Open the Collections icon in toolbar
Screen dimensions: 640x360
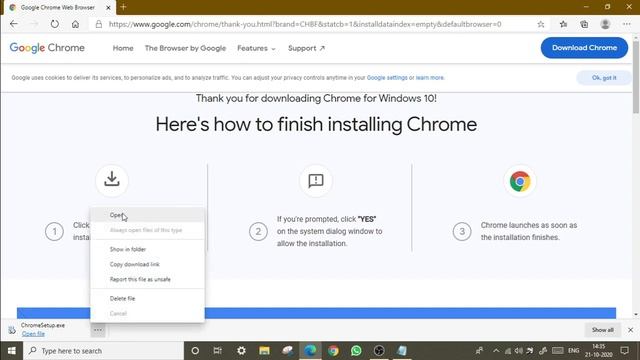point(584,24)
